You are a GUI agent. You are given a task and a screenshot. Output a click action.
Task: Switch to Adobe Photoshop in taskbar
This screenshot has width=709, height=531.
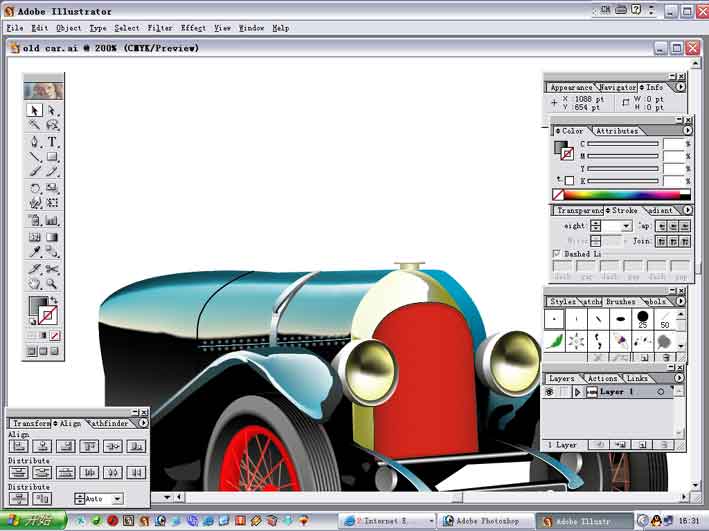(x=484, y=521)
